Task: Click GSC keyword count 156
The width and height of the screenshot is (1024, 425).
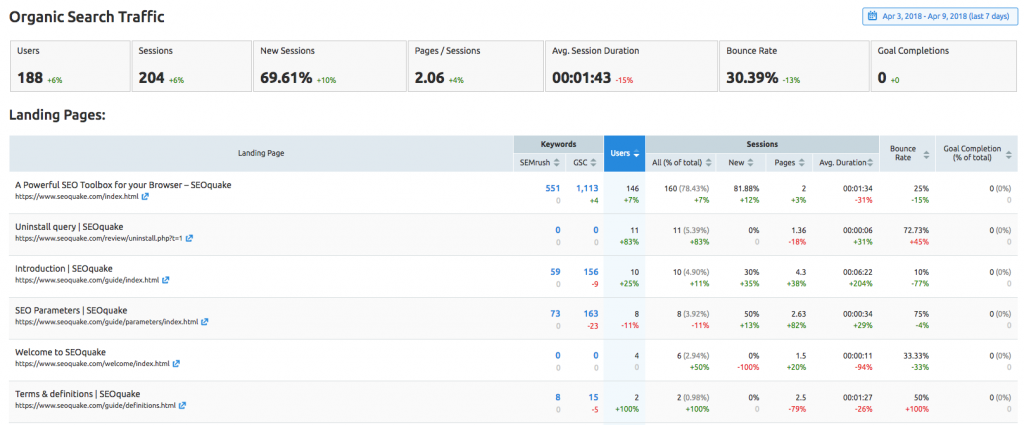Action: click(x=592, y=272)
